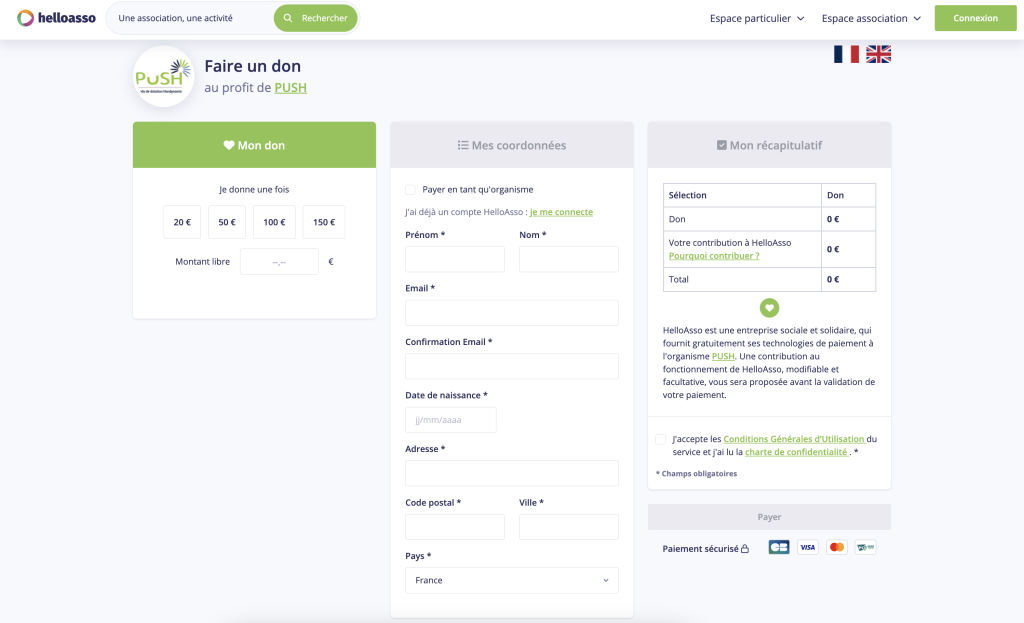Click the Connexion button

pos(975,18)
